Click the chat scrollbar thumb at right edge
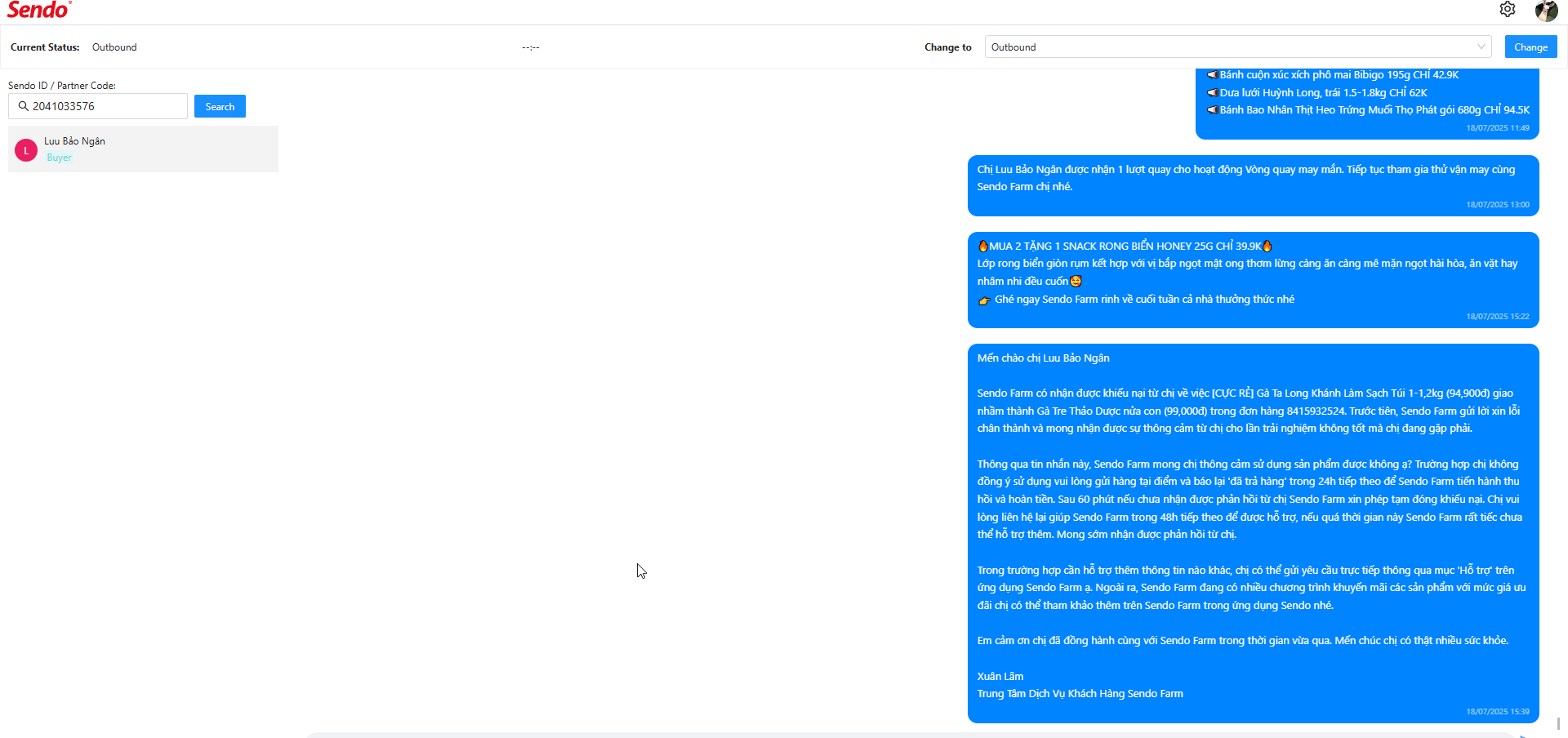 pos(1558,723)
